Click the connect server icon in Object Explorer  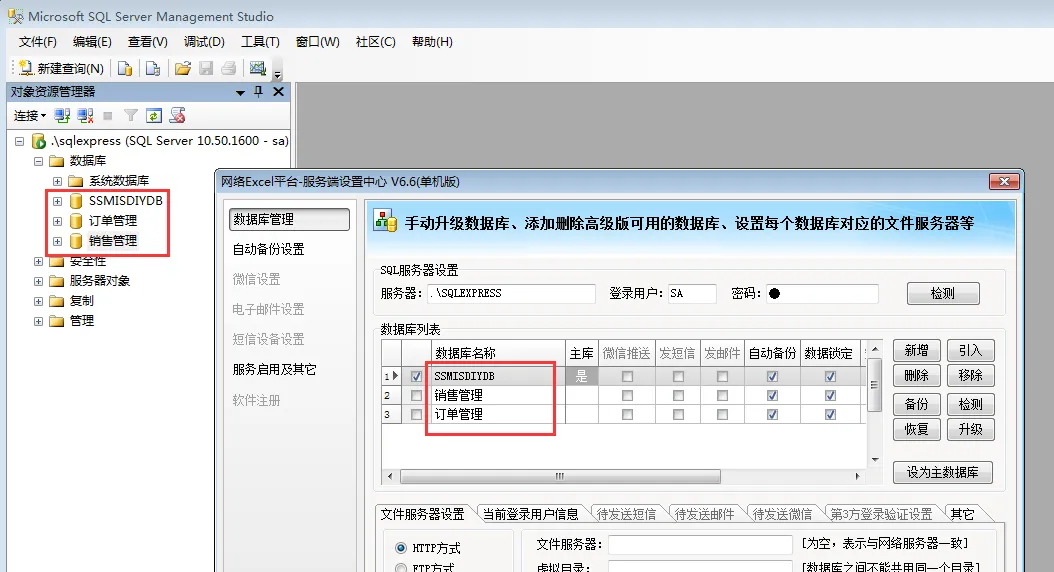pos(63,116)
